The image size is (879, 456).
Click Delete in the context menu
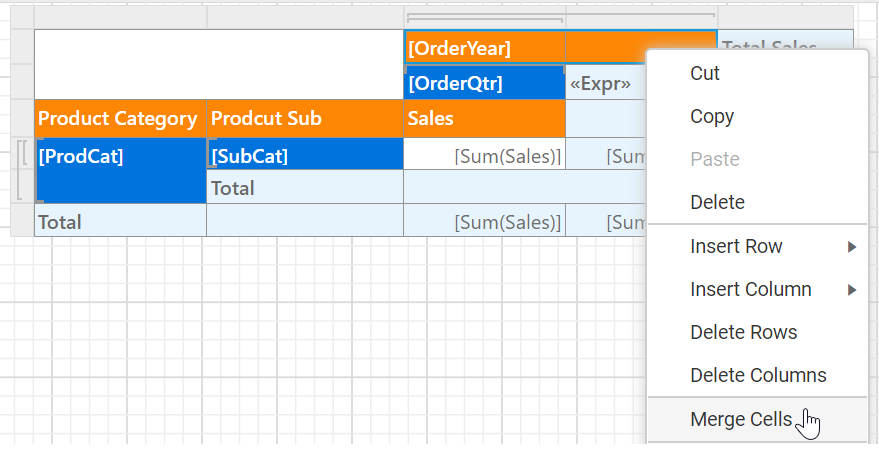[x=717, y=202]
